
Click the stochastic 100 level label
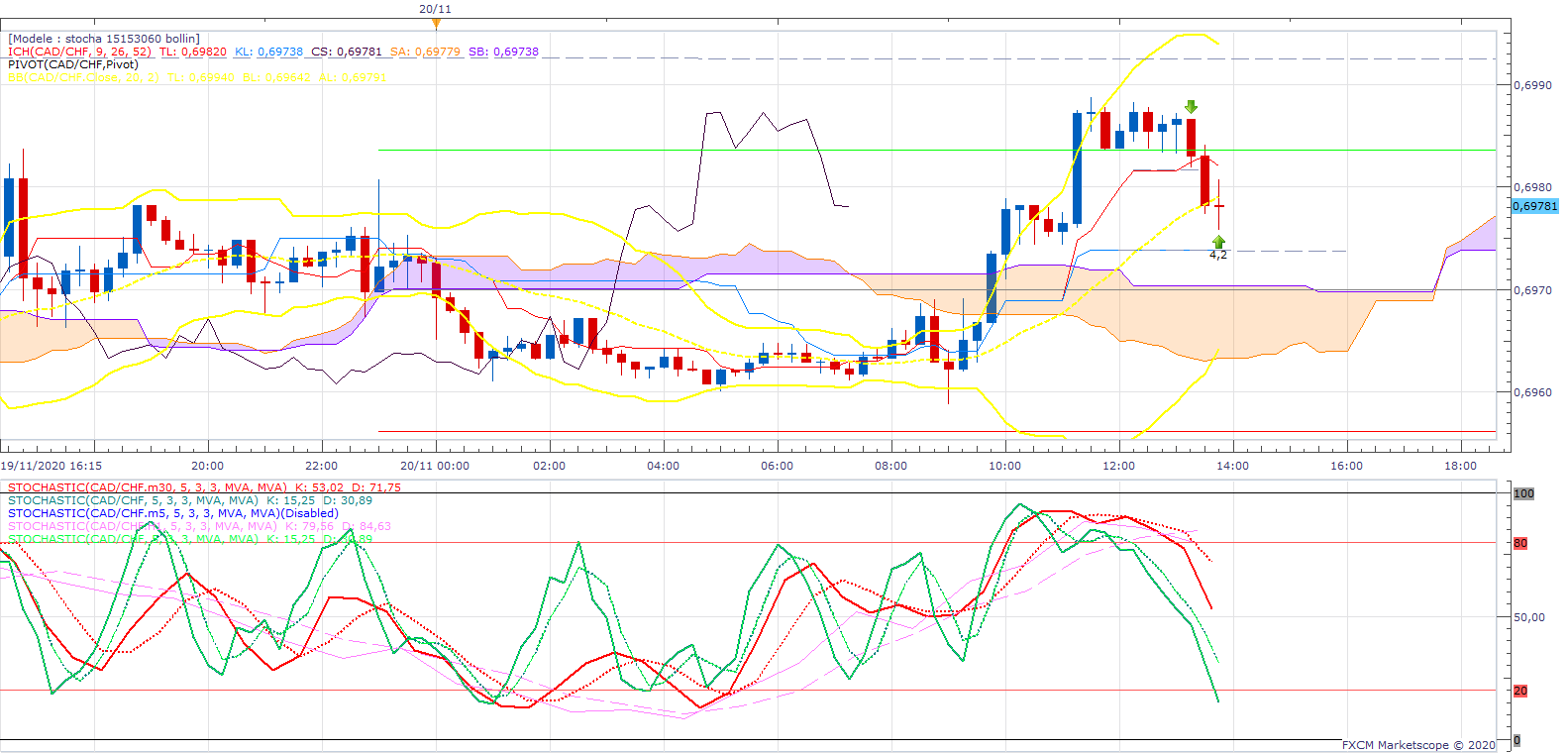pyautogui.click(x=1523, y=493)
